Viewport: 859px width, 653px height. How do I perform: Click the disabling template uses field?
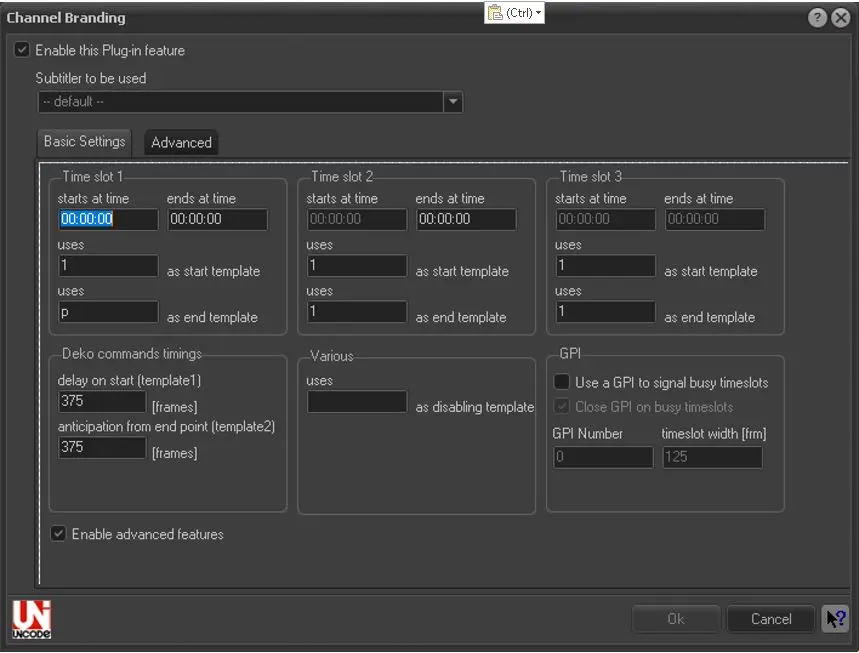(357, 402)
